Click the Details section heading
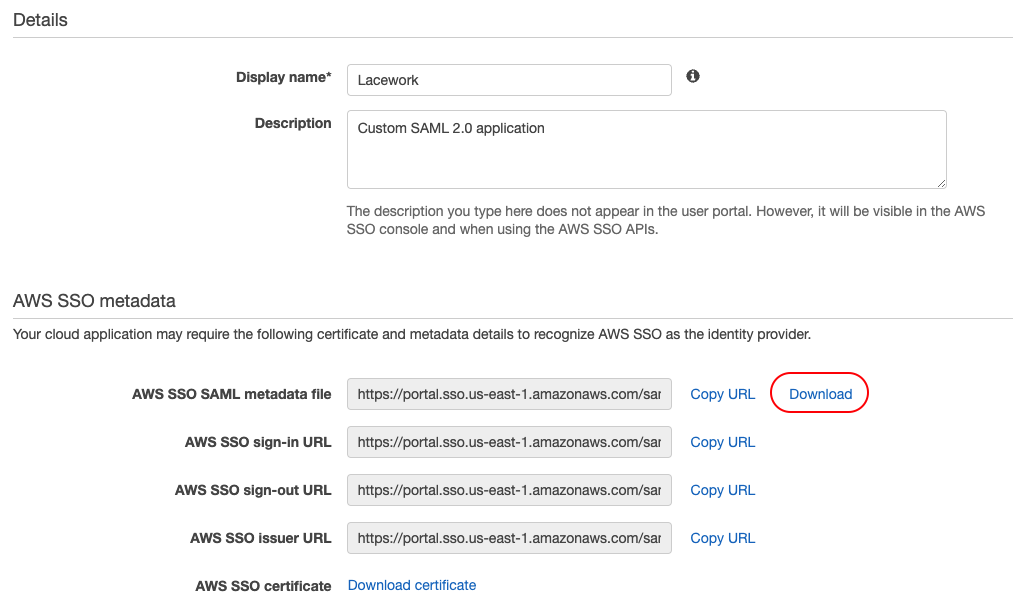Screen dimensions: 1027x609 click(x=40, y=20)
